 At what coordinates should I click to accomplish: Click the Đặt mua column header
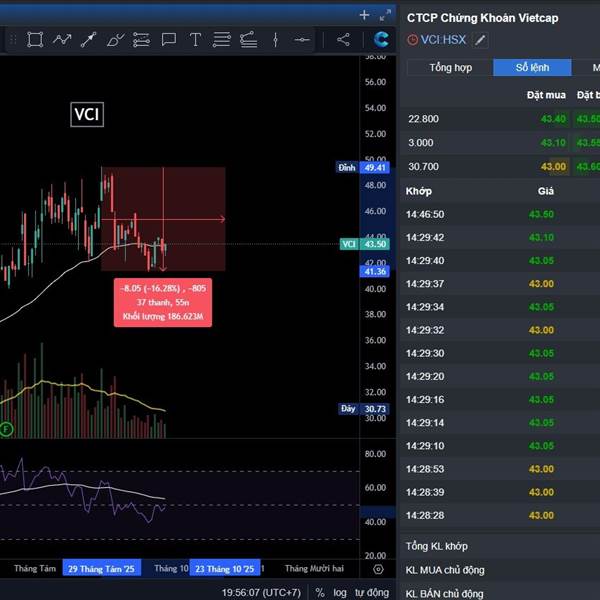click(546, 95)
